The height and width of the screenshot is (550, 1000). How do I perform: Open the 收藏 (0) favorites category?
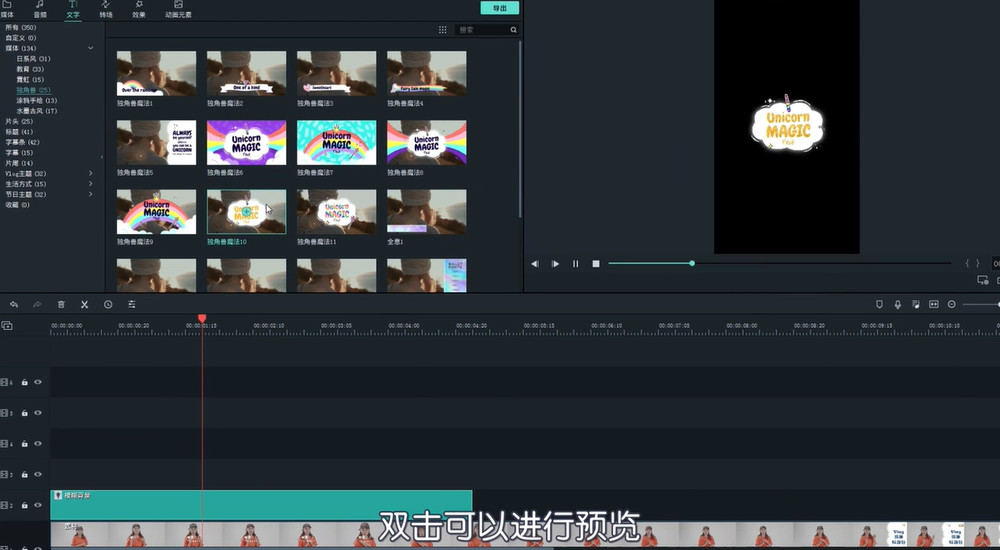pyautogui.click(x=17, y=205)
